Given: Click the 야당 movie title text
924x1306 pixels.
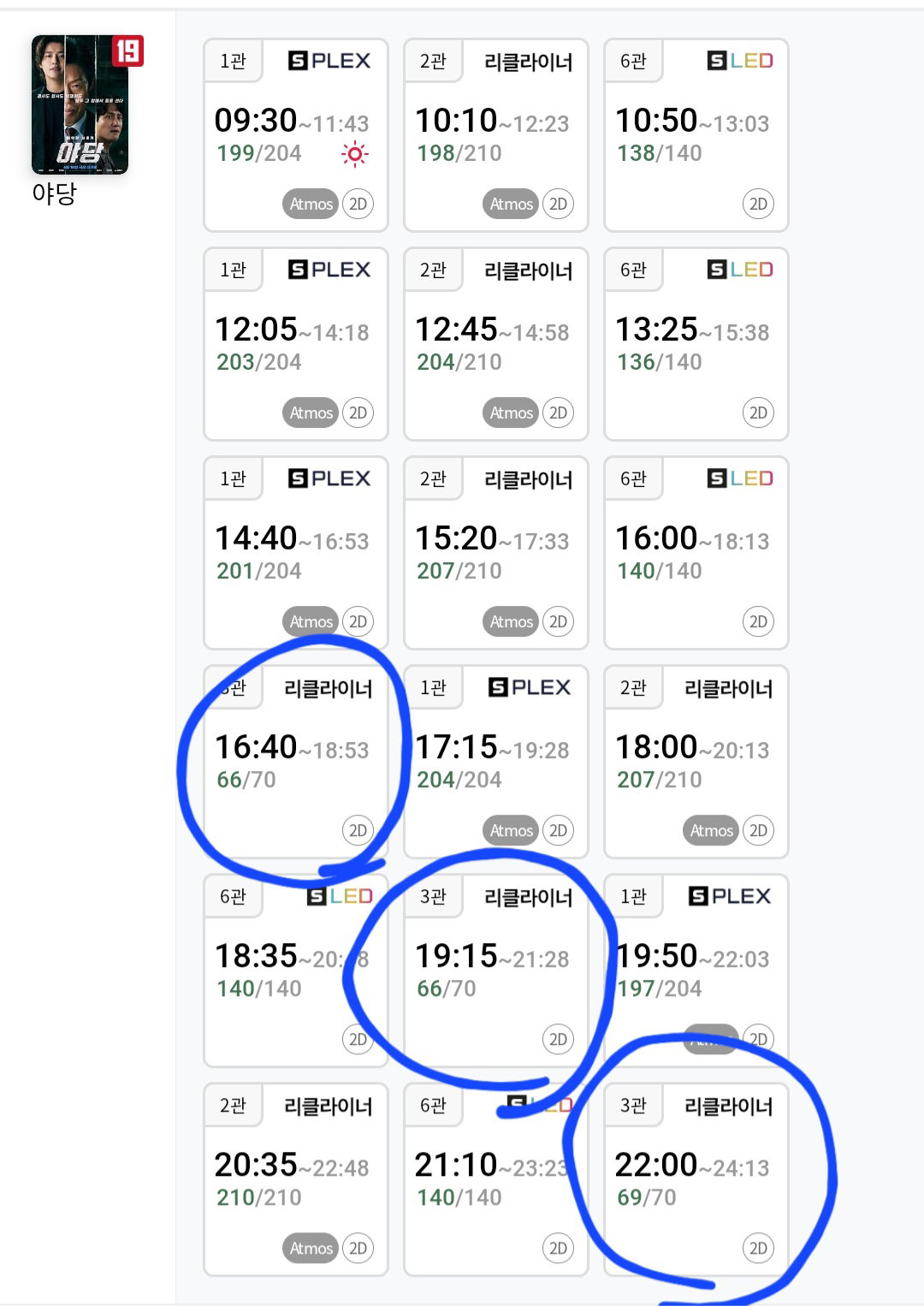Looking at the screenshot, I should pos(54,193).
